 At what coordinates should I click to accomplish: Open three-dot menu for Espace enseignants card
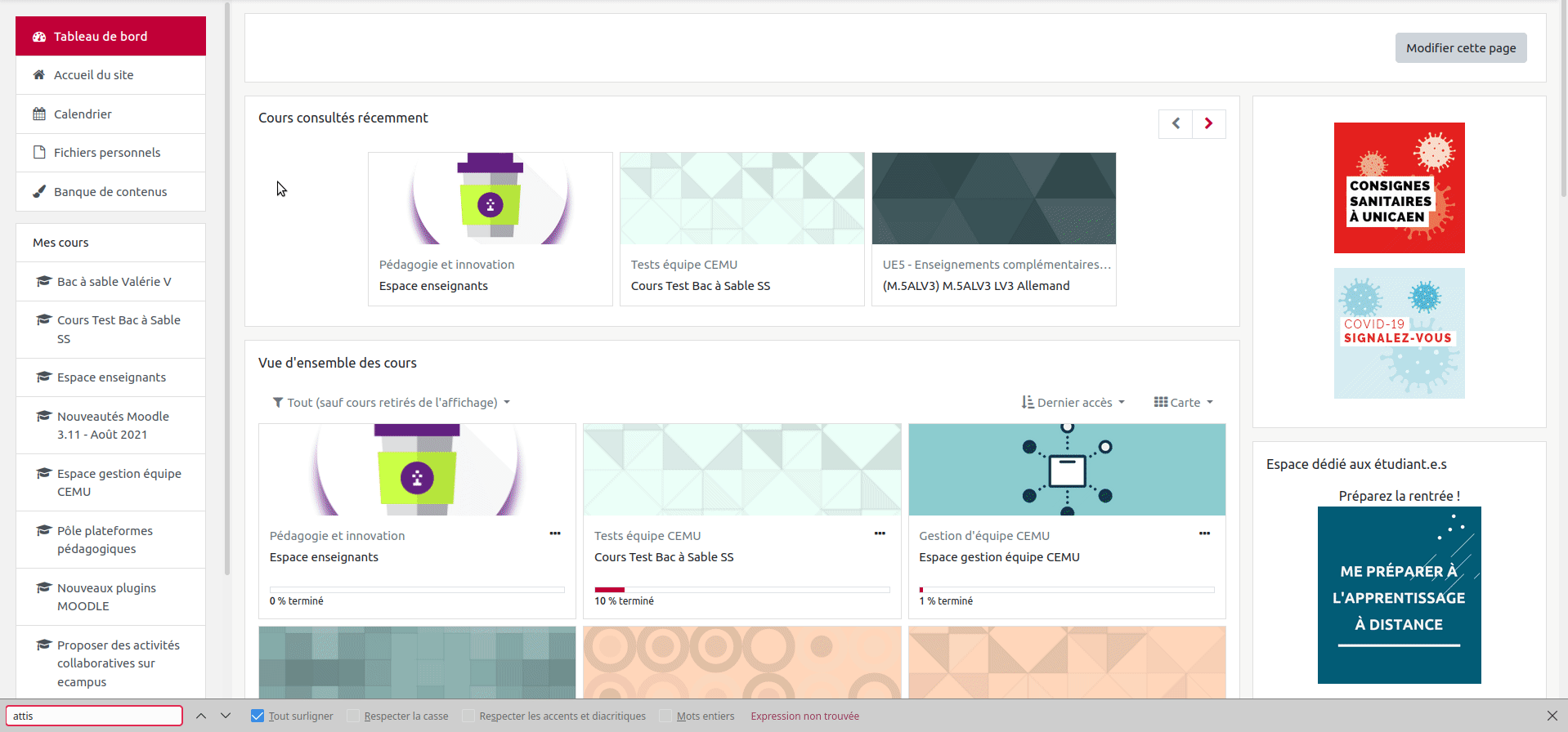[555, 533]
